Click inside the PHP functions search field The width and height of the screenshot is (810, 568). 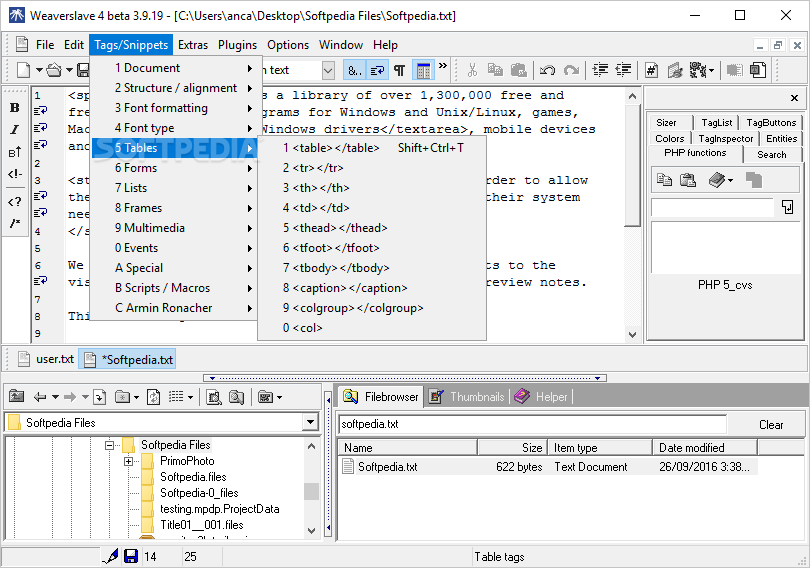[x=712, y=207]
